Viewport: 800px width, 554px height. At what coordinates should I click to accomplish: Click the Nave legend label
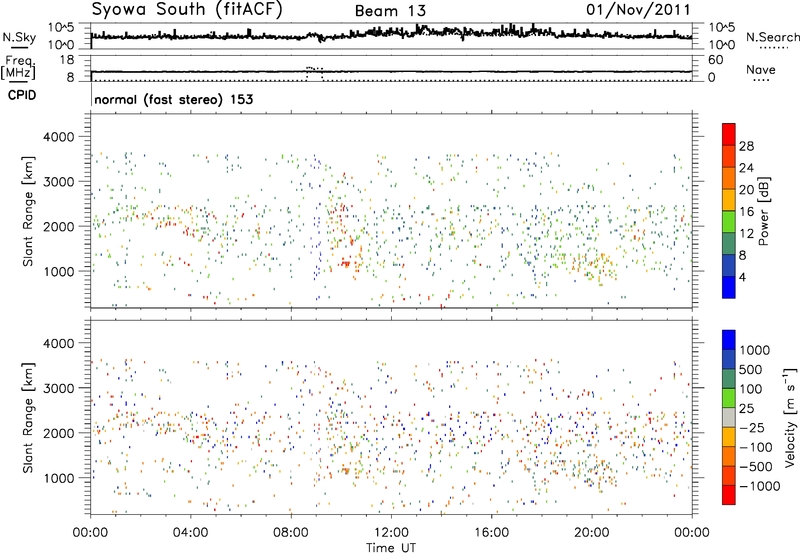[761, 70]
